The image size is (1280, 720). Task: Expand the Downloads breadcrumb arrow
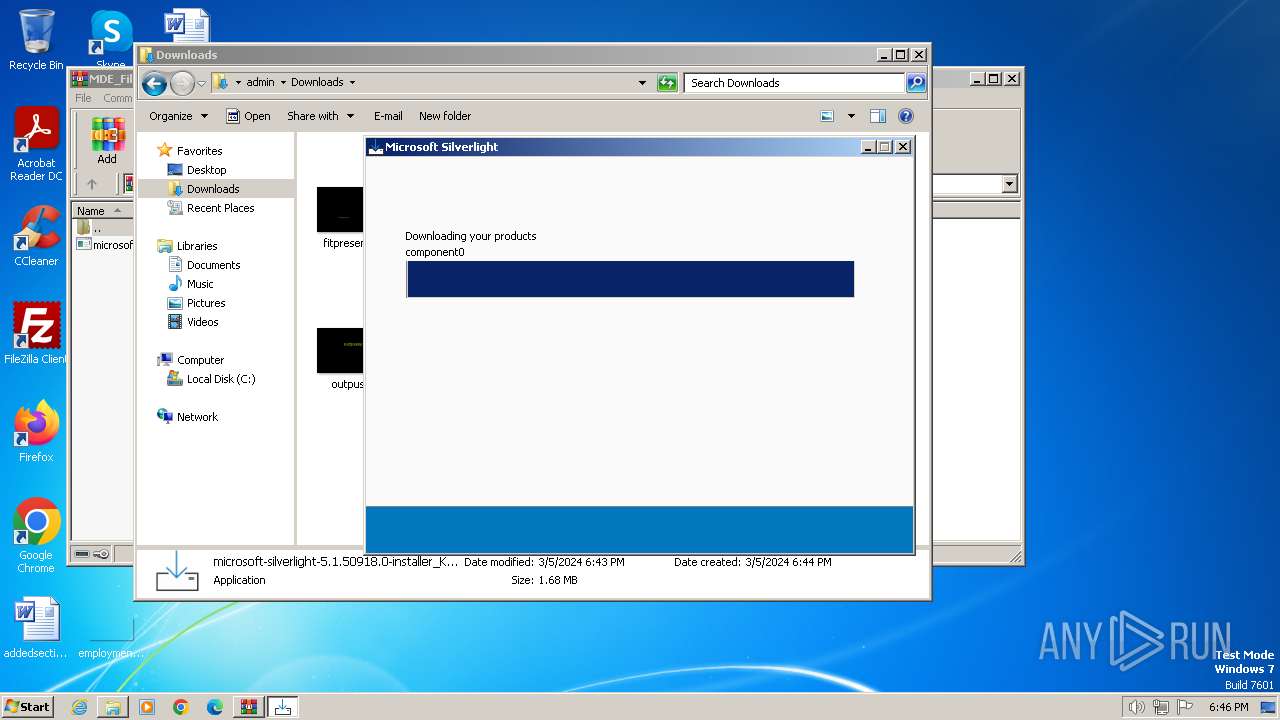pos(352,83)
